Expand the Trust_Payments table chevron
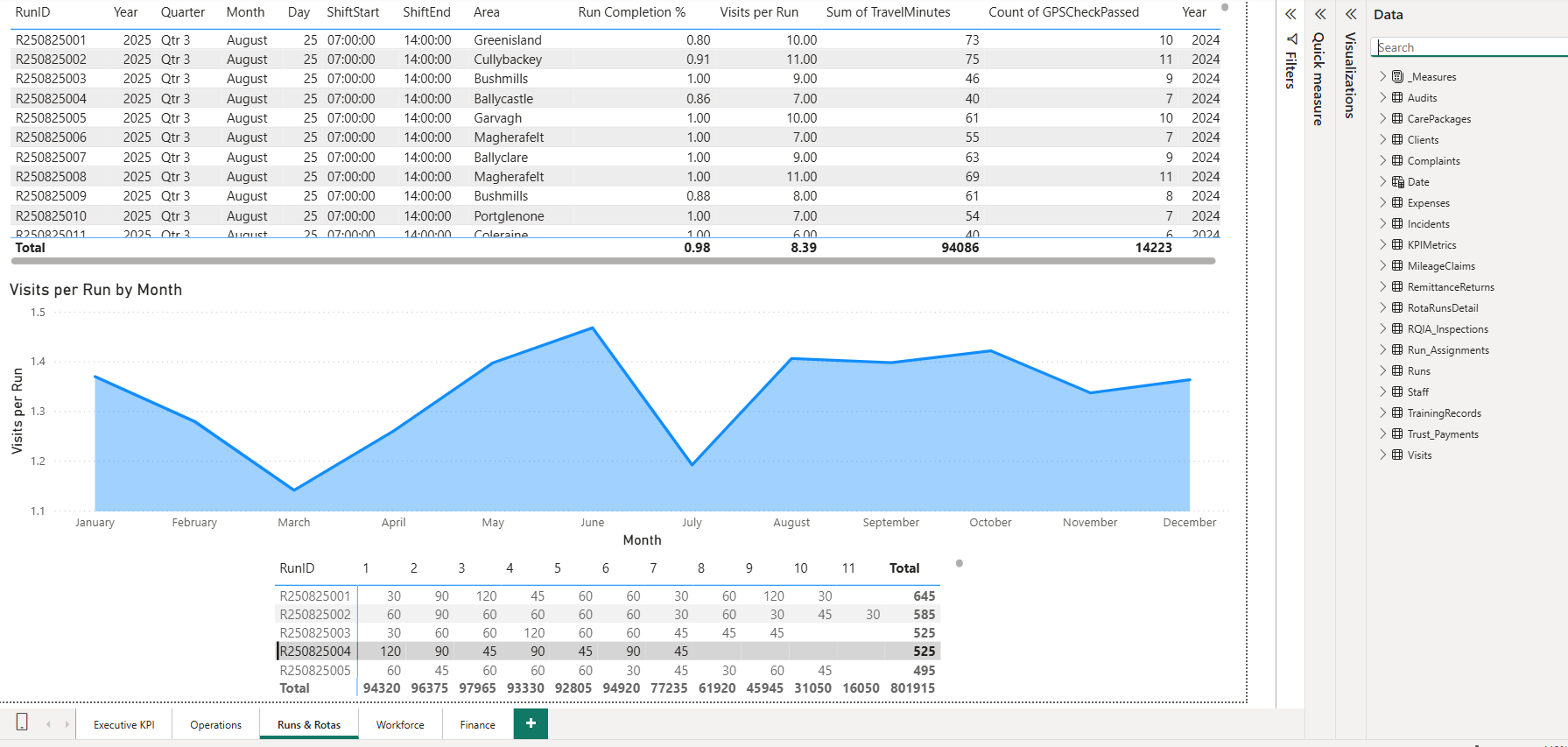The height and width of the screenshot is (747, 1568). point(1383,434)
